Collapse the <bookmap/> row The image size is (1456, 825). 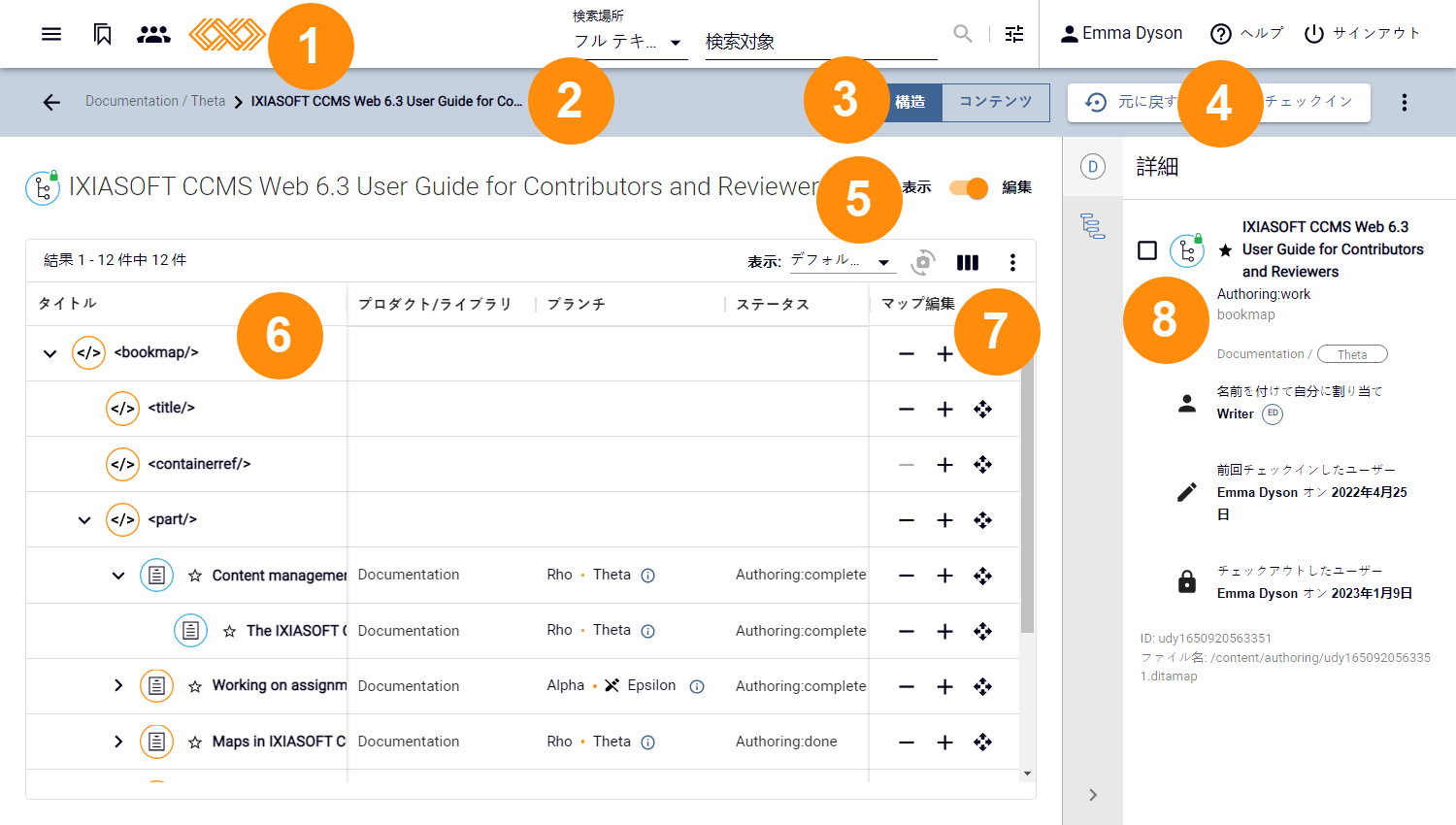(50, 353)
